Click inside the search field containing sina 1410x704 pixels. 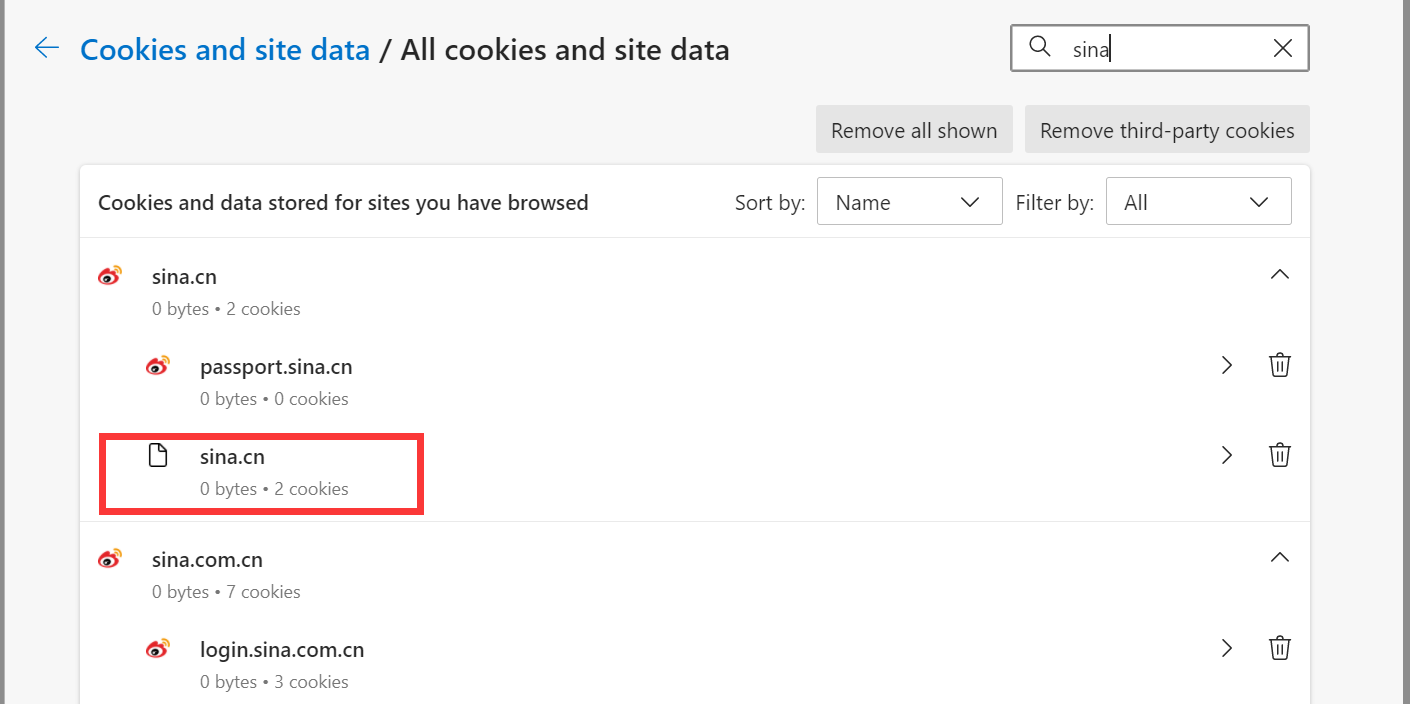click(1160, 48)
